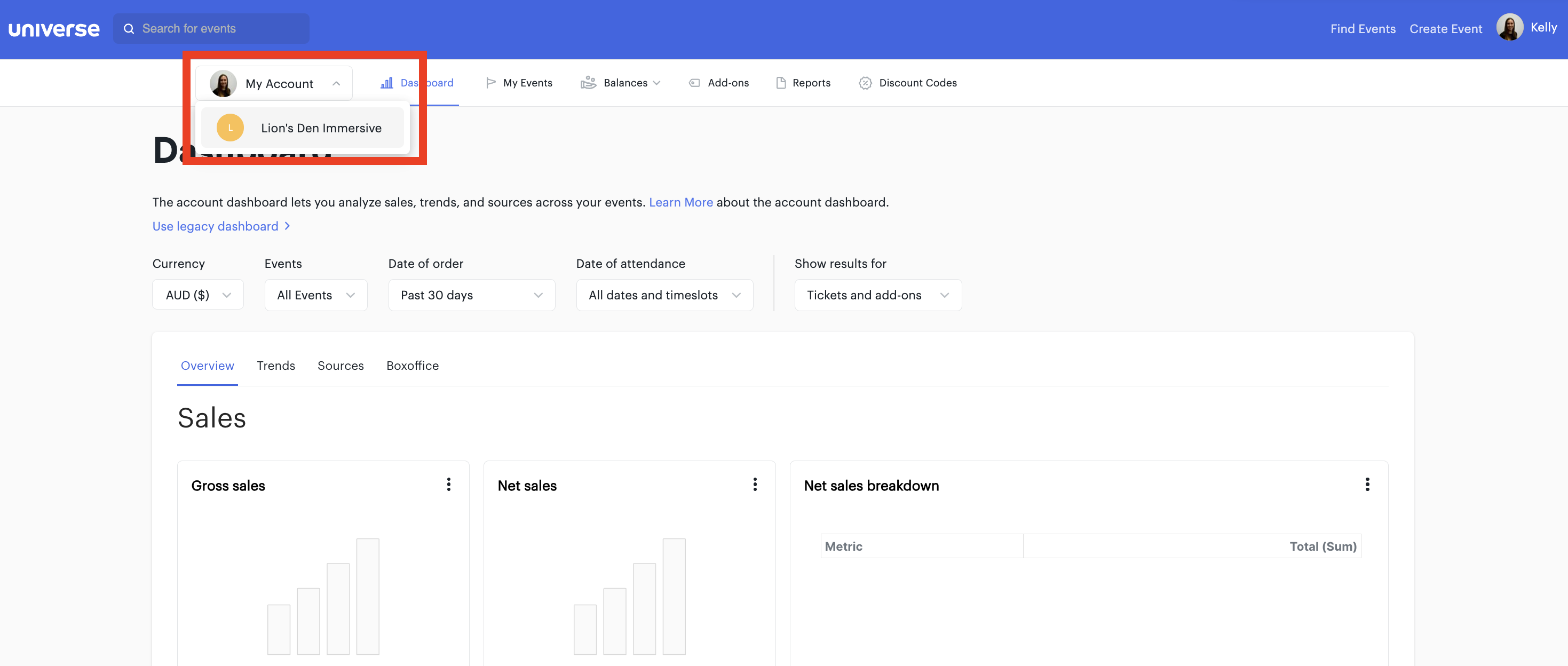The height and width of the screenshot is (666, 1568).
Task: Open the Add-ons page
Action: click(719, 83)
